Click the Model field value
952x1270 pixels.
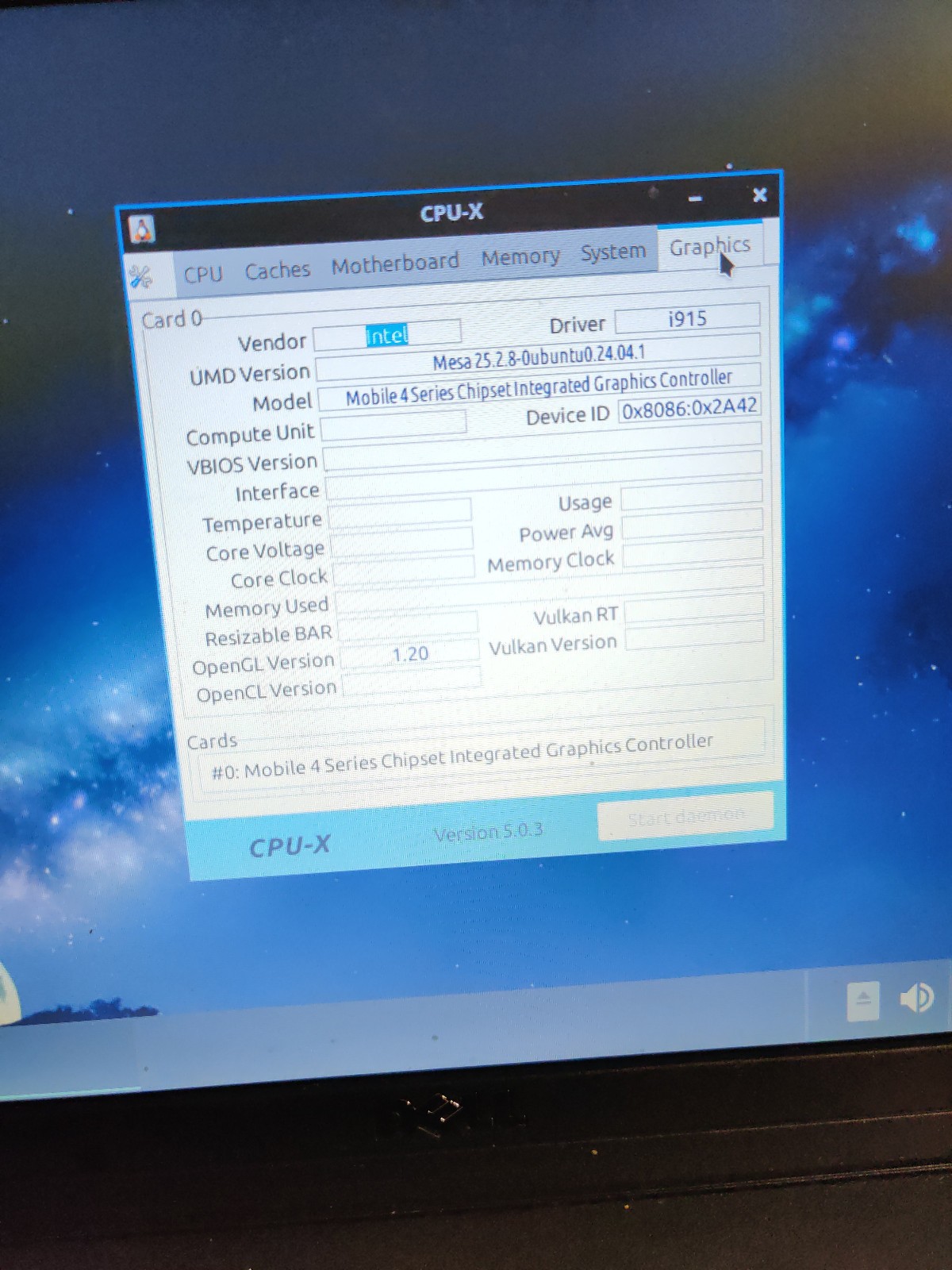539,387
